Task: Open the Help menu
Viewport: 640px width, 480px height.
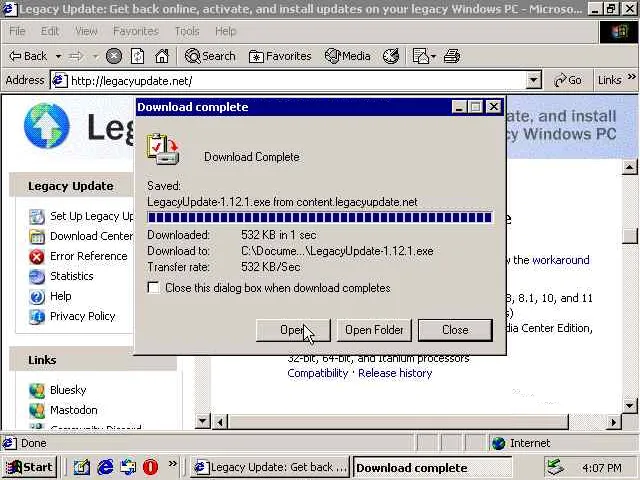Action: click(x=226, y=31)
